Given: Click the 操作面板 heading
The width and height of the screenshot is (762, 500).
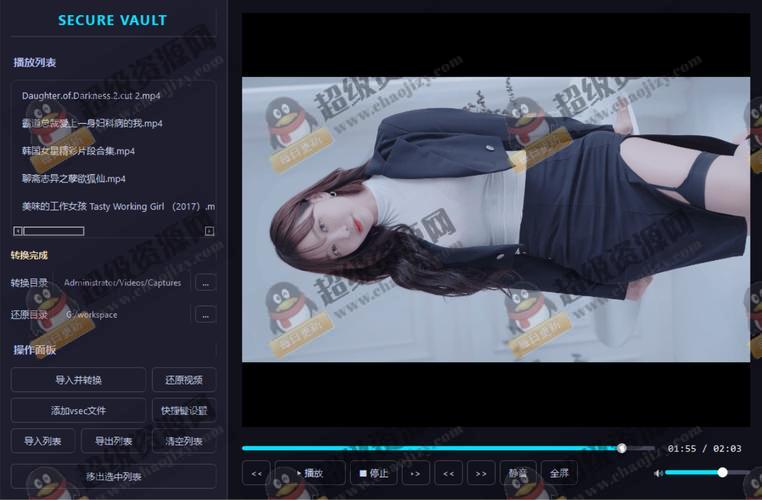Looking at the screenshot, I should [x=35, y=350].
